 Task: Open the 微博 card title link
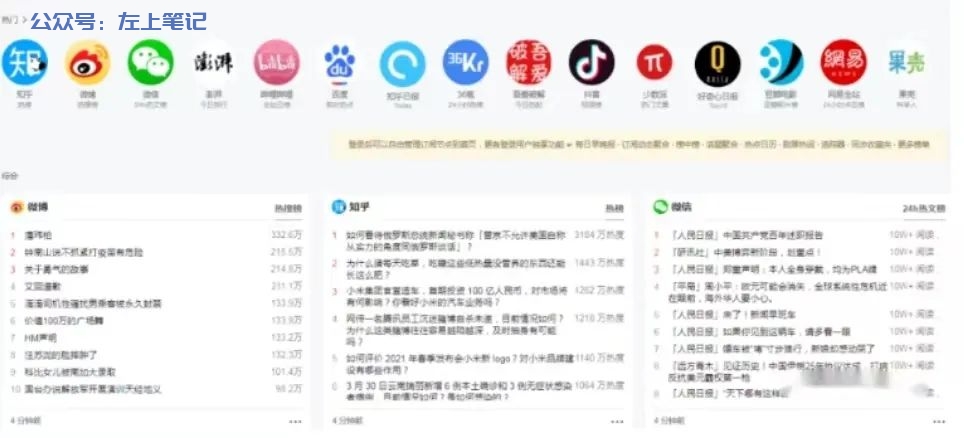tap(38, 207)
